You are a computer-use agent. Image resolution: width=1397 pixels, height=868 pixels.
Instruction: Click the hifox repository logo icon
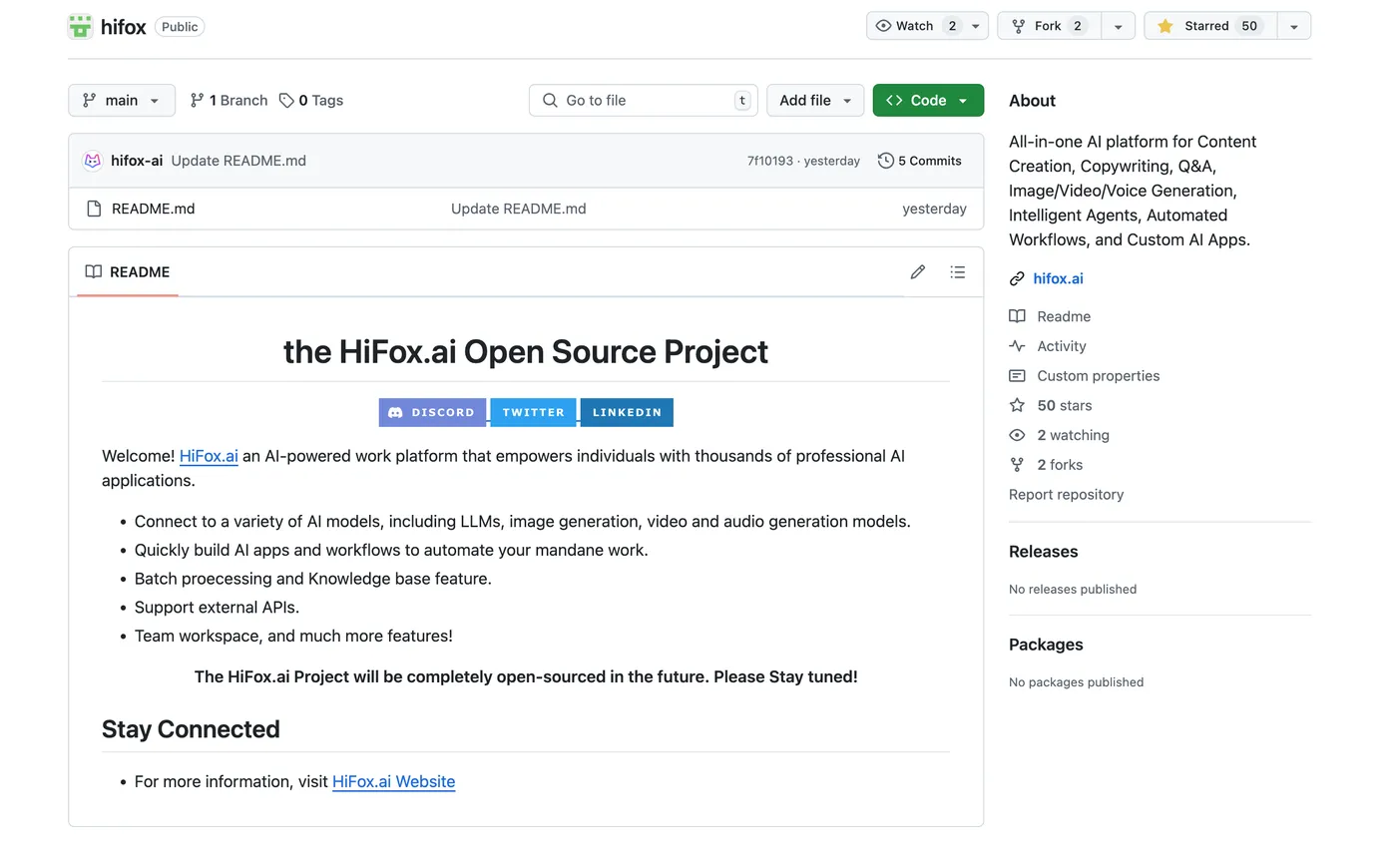[x=80, y=27]
